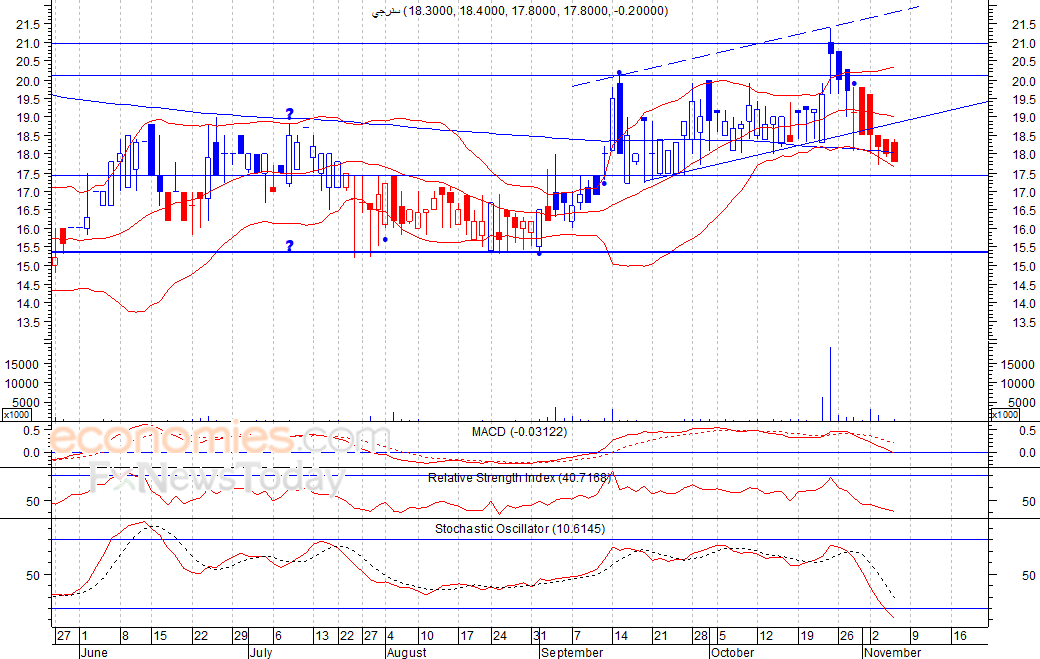The image size is (1040, 659).
Task: Click the date label 9 in November
Action: (915, 636)
